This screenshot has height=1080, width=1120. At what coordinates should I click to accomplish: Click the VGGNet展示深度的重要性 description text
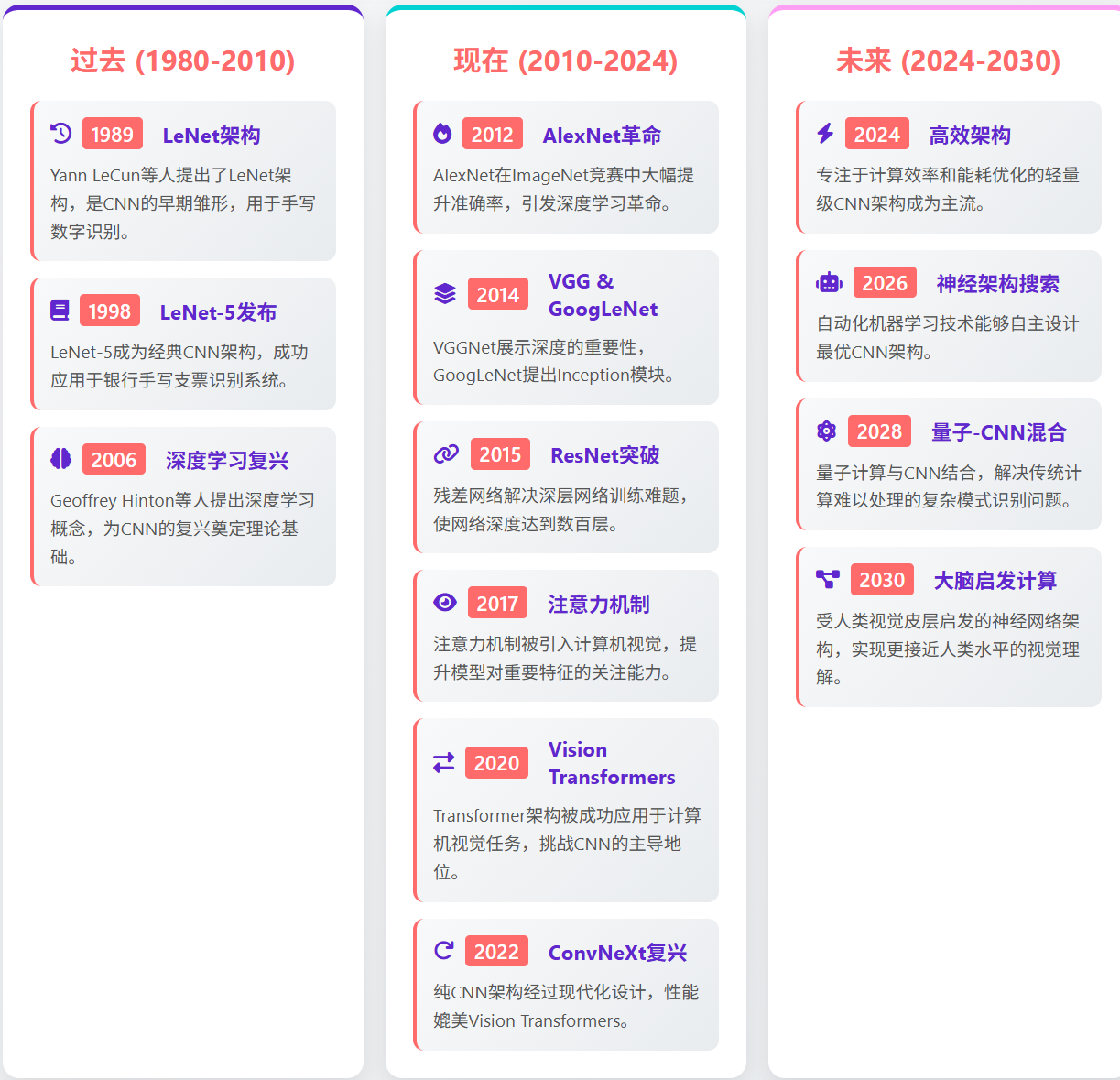tap(555, 361)
